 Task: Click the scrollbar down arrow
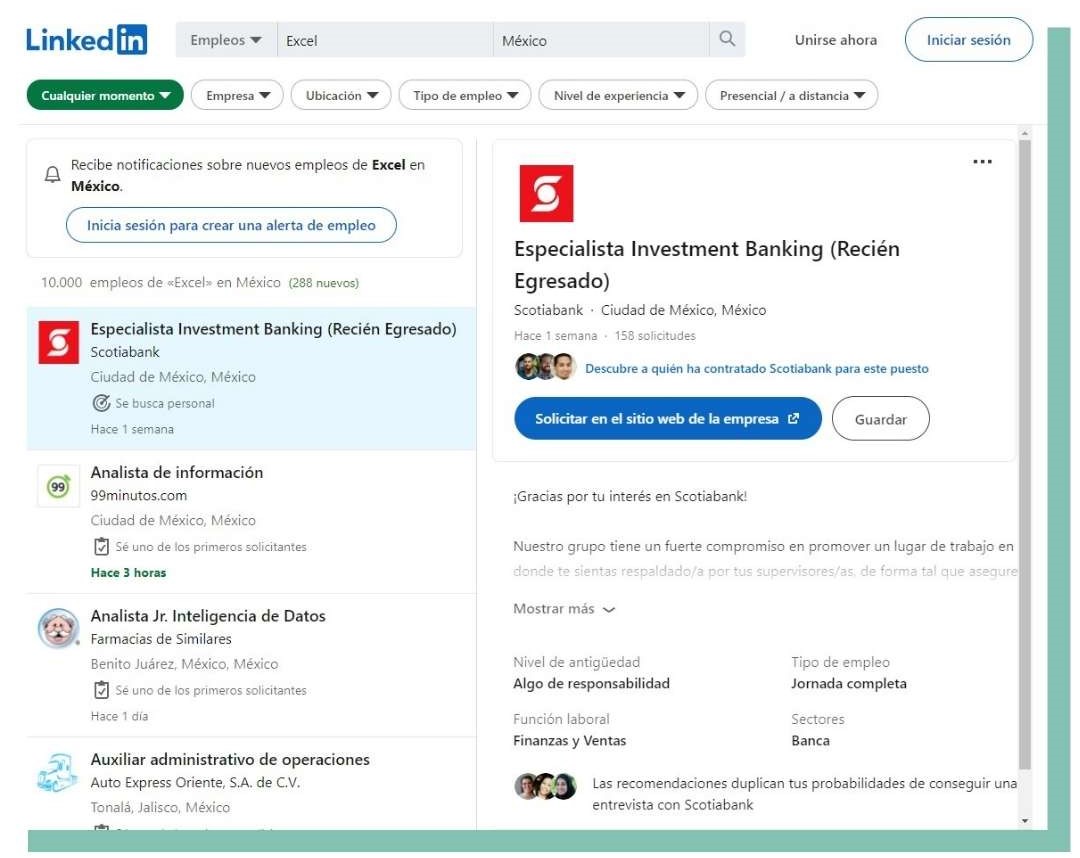tap(1024, 820)
